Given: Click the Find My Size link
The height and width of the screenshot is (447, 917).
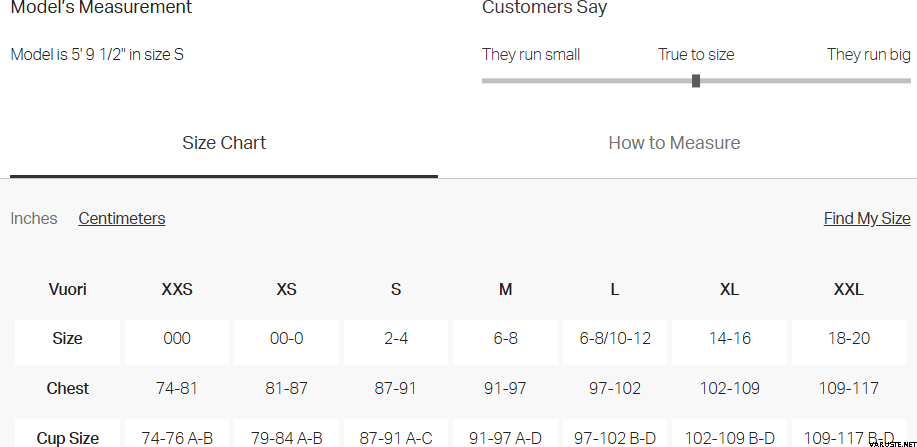Looking at the screenshot, I should [x=866, y=218].
